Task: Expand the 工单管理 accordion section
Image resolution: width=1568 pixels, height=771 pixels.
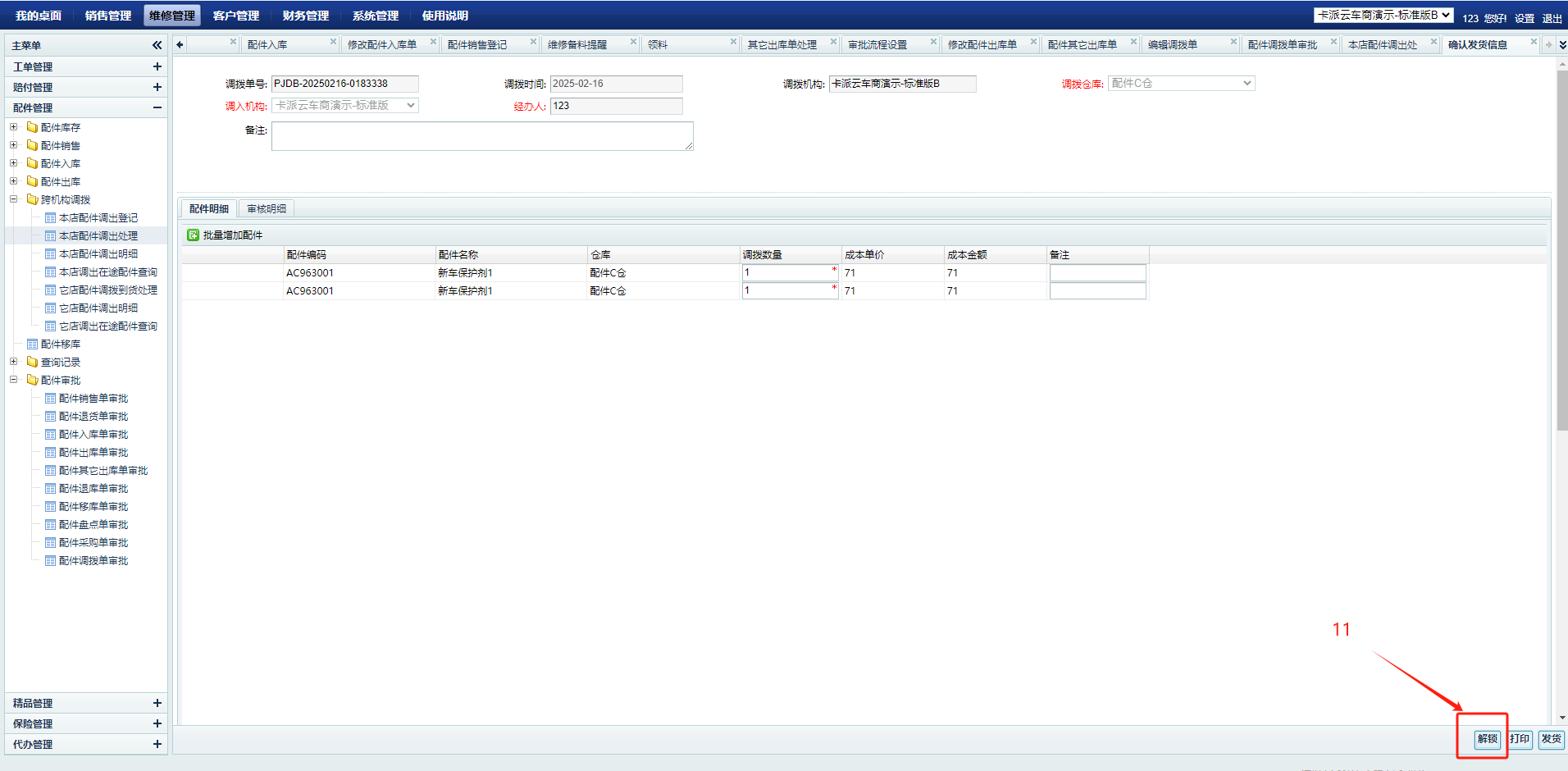Action: pos(157,66)
